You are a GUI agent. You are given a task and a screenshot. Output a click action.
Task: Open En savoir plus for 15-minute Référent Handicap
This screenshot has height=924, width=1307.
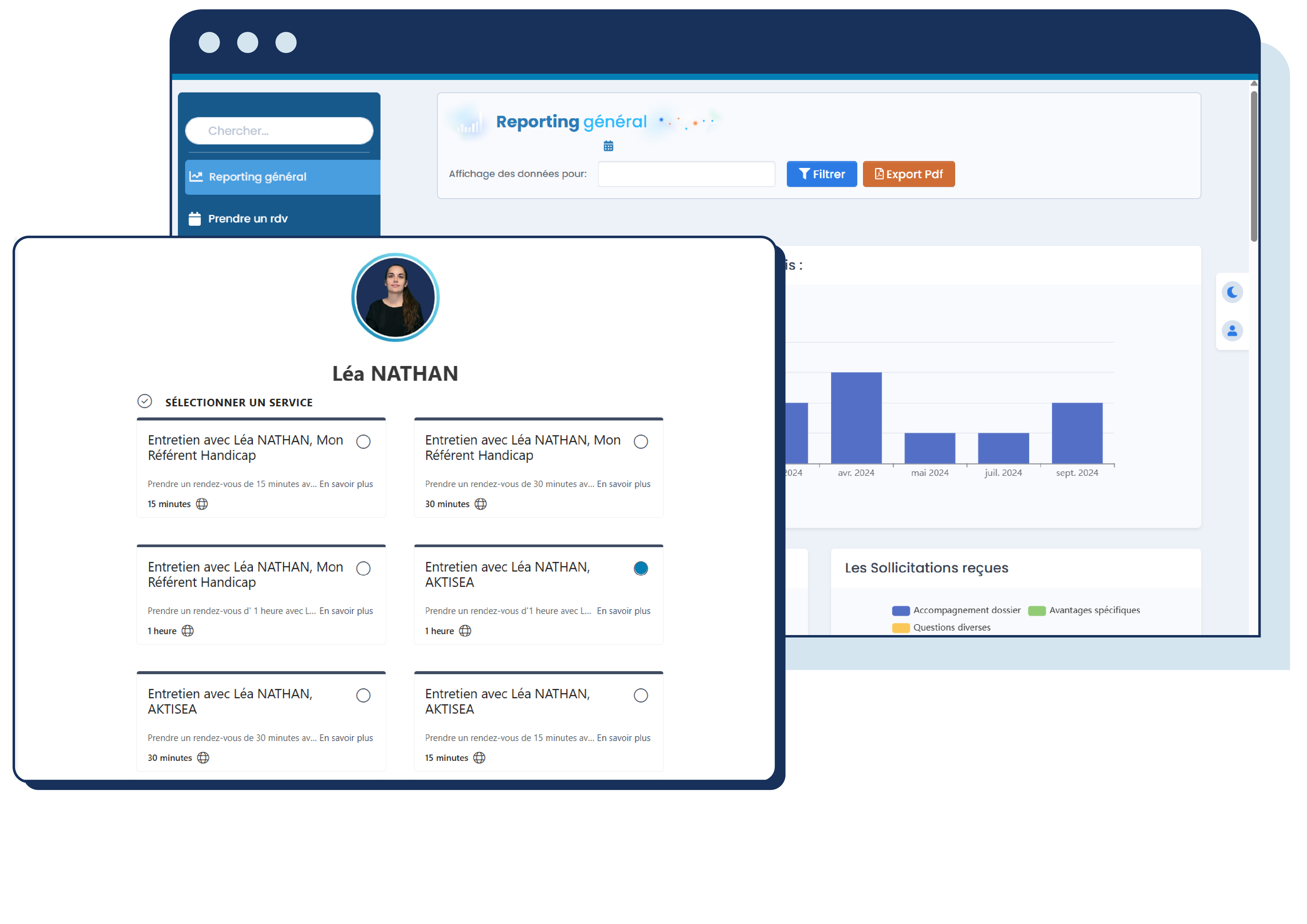tap(346, 484)
